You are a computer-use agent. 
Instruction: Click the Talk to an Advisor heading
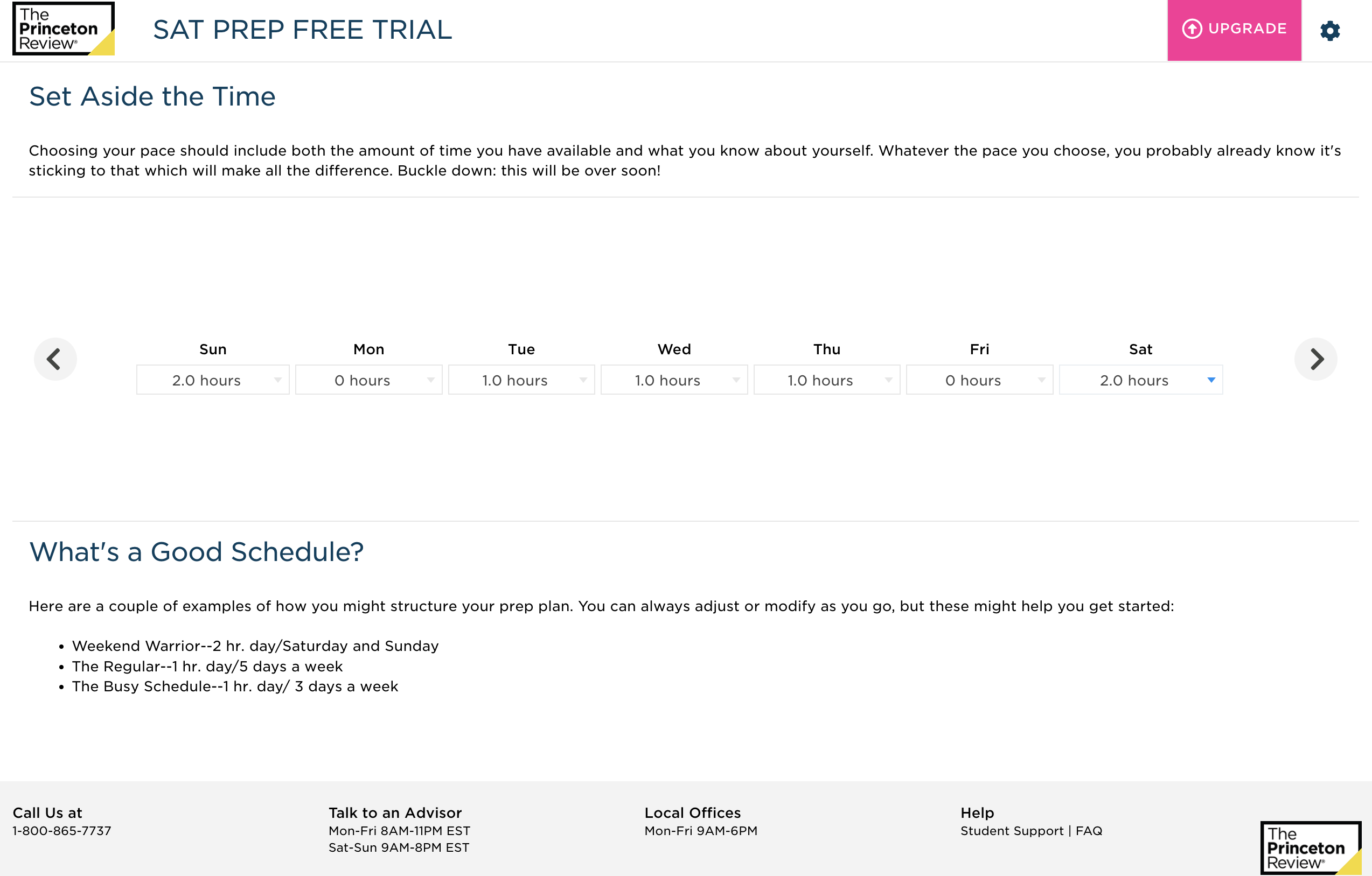pyautogui.click(x=395, y=813)
